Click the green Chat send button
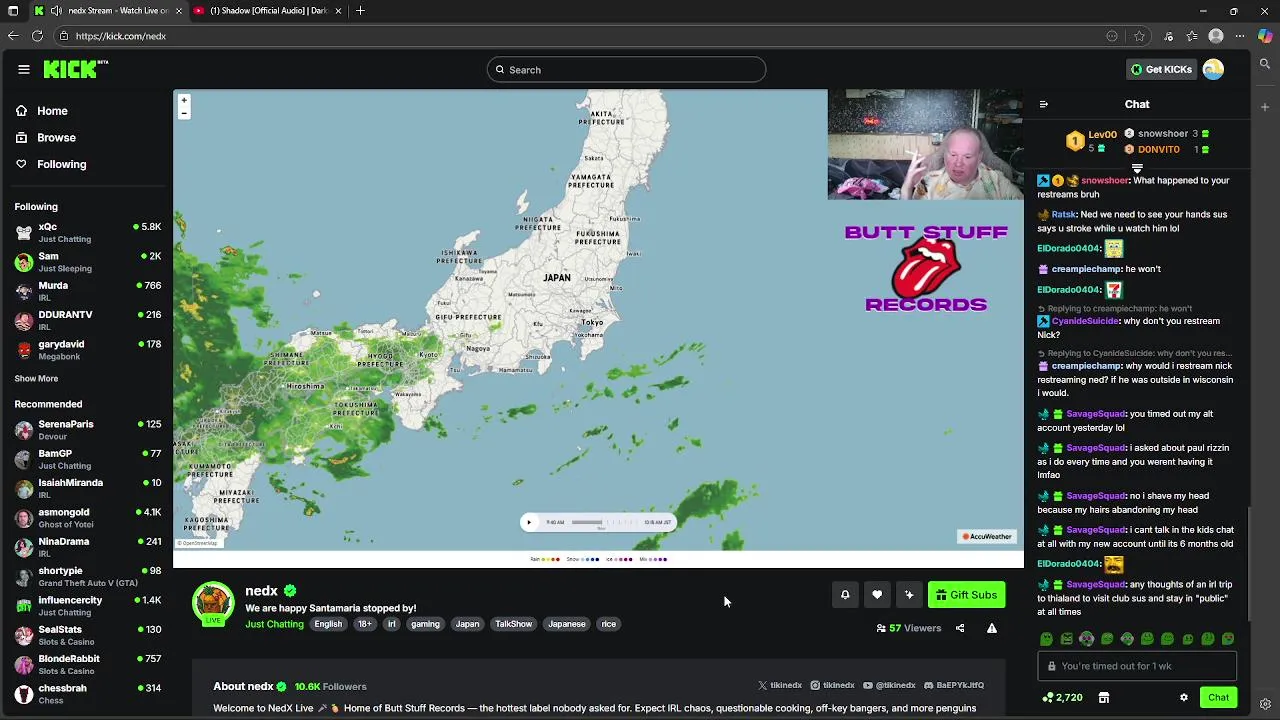 click(x=1218, y=698)
